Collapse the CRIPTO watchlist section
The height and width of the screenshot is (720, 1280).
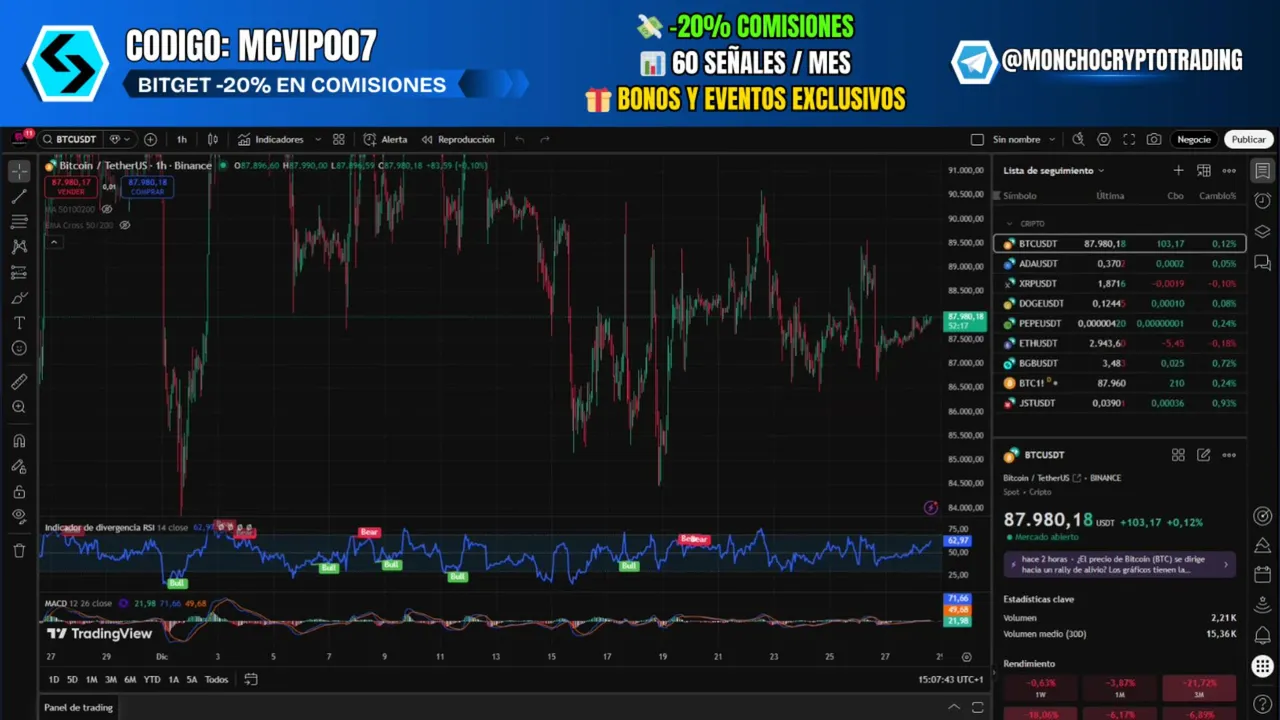1009,224
